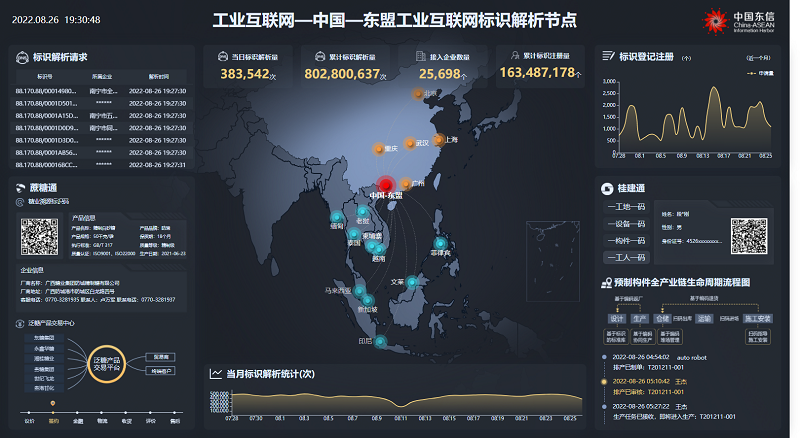Click the 标识登记注册 chart legend entry
The height and width of the screenshot is (438, 800).
pyautogui.click(x=760, y=73)
